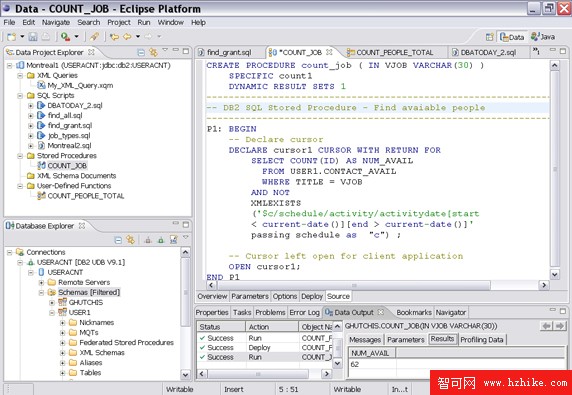Switch to the DBATODAY_2.sql editor tab
Image resolution: width=572 pixels, height=395 pixels.
(488, 53)
